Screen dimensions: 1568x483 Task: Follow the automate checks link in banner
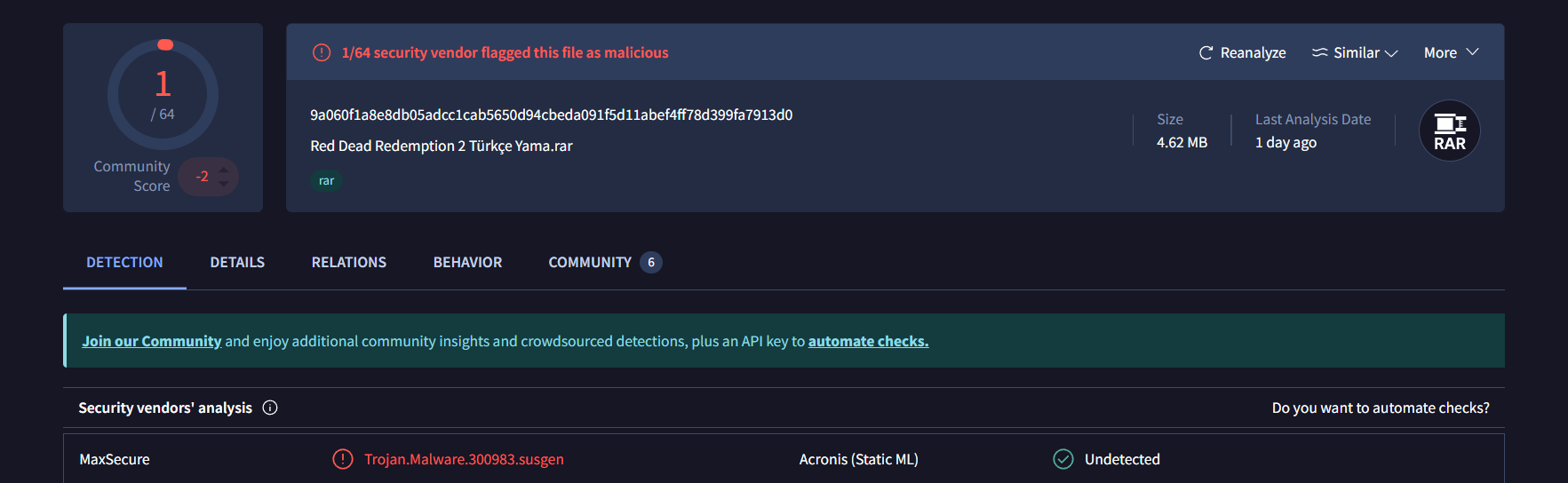tap(868, 341)
